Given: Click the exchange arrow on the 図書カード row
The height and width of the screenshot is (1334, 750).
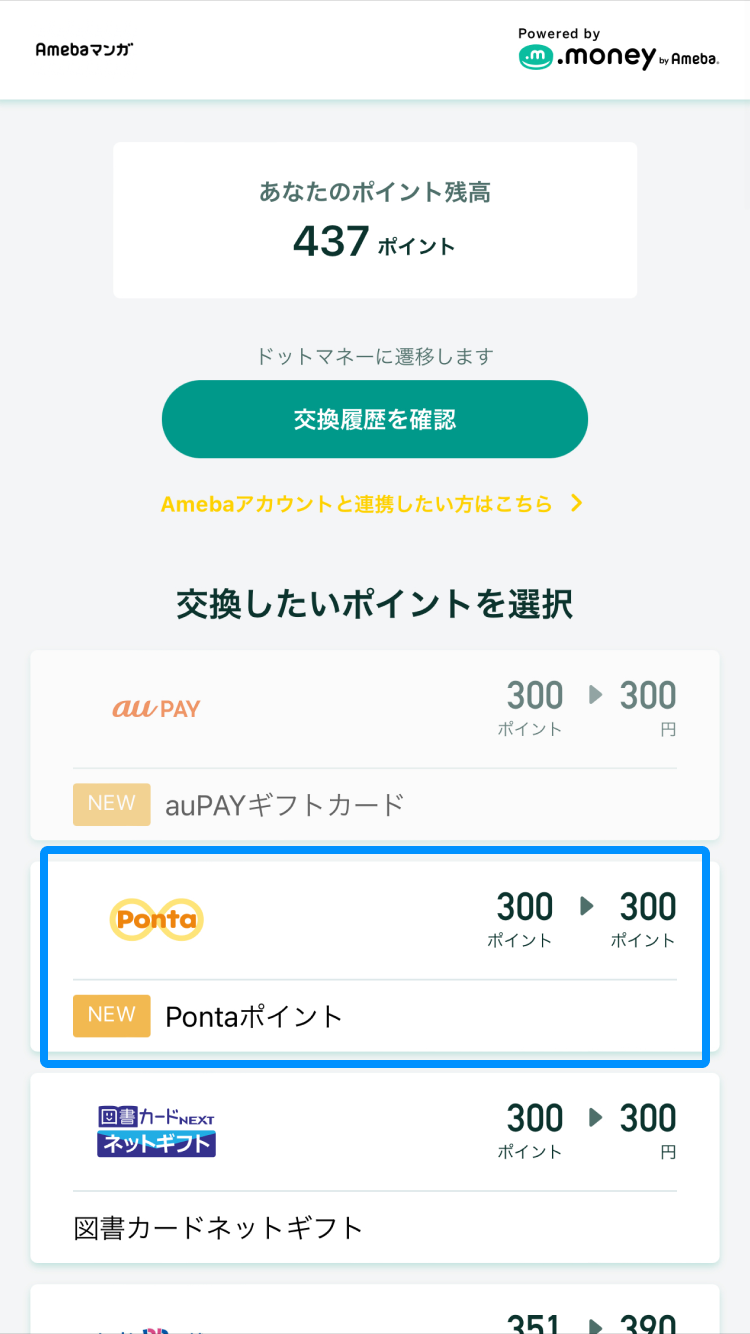Looking at the screenshot, I should 596,1117.
